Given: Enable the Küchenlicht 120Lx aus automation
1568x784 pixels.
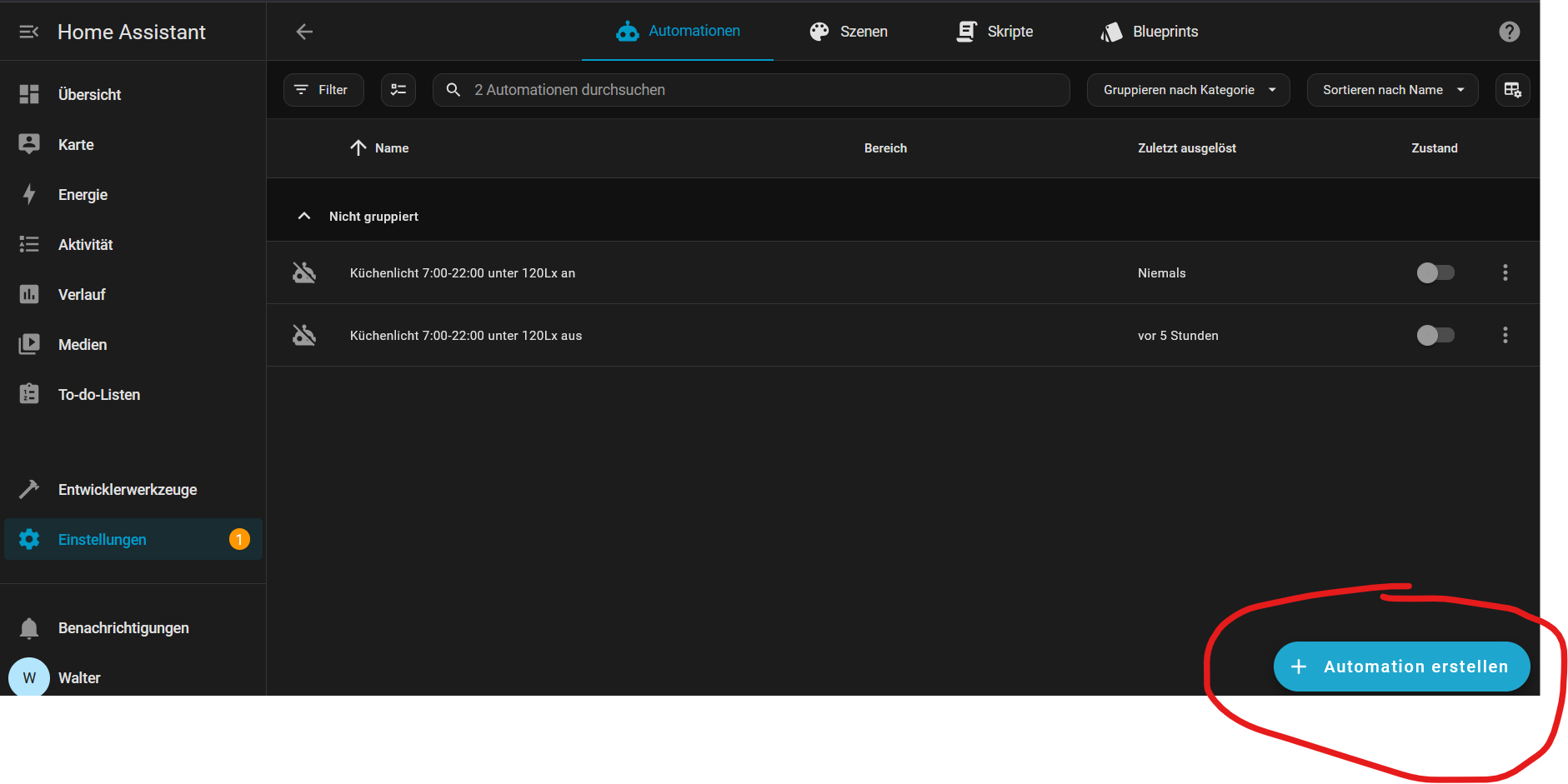Looking at the screenshot, I should point(1435,335).
